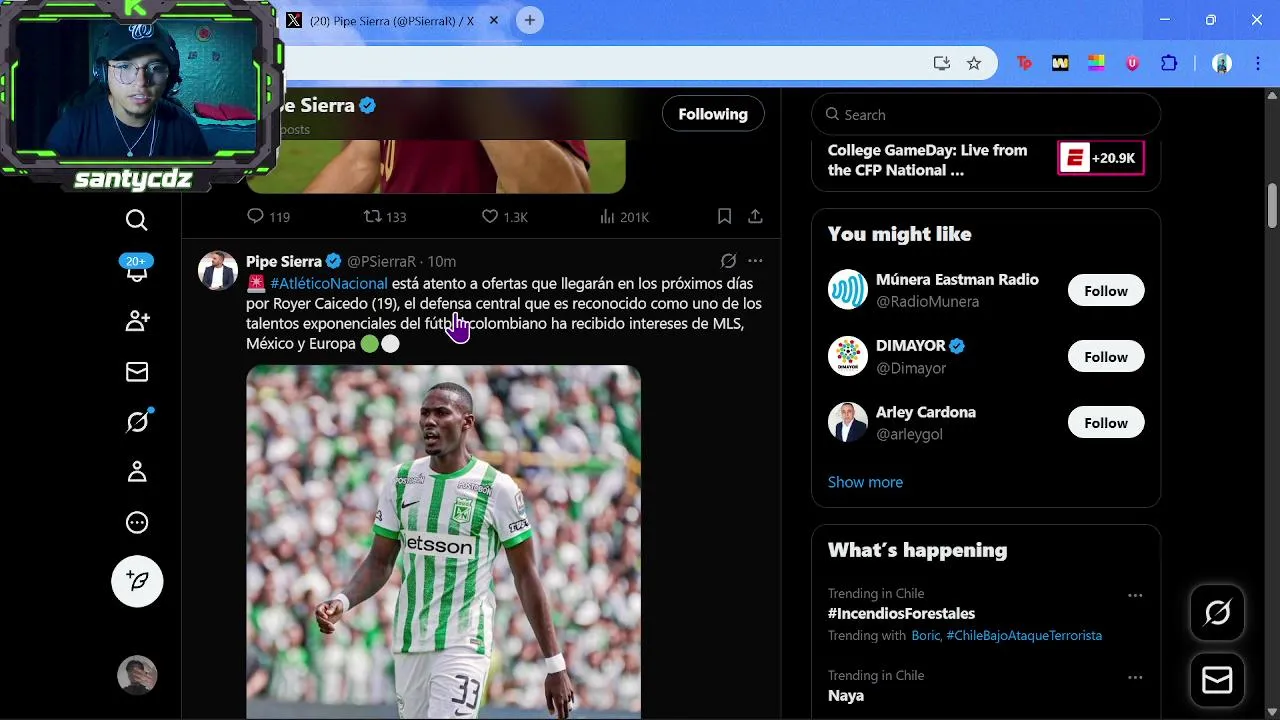View analytics showing 201K views
Screen dimensions: 1280x720
coord(624,216)
